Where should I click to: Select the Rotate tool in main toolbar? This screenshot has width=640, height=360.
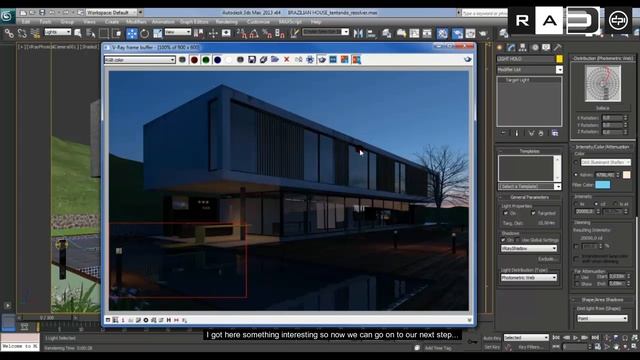(x=144, y=33)
